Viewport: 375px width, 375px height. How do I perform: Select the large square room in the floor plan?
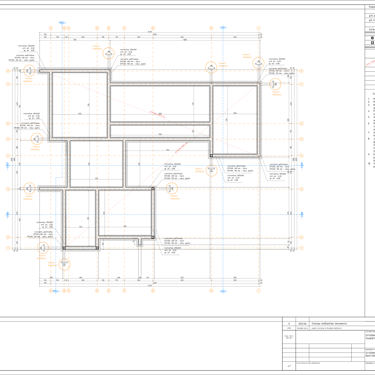(80, 104)
